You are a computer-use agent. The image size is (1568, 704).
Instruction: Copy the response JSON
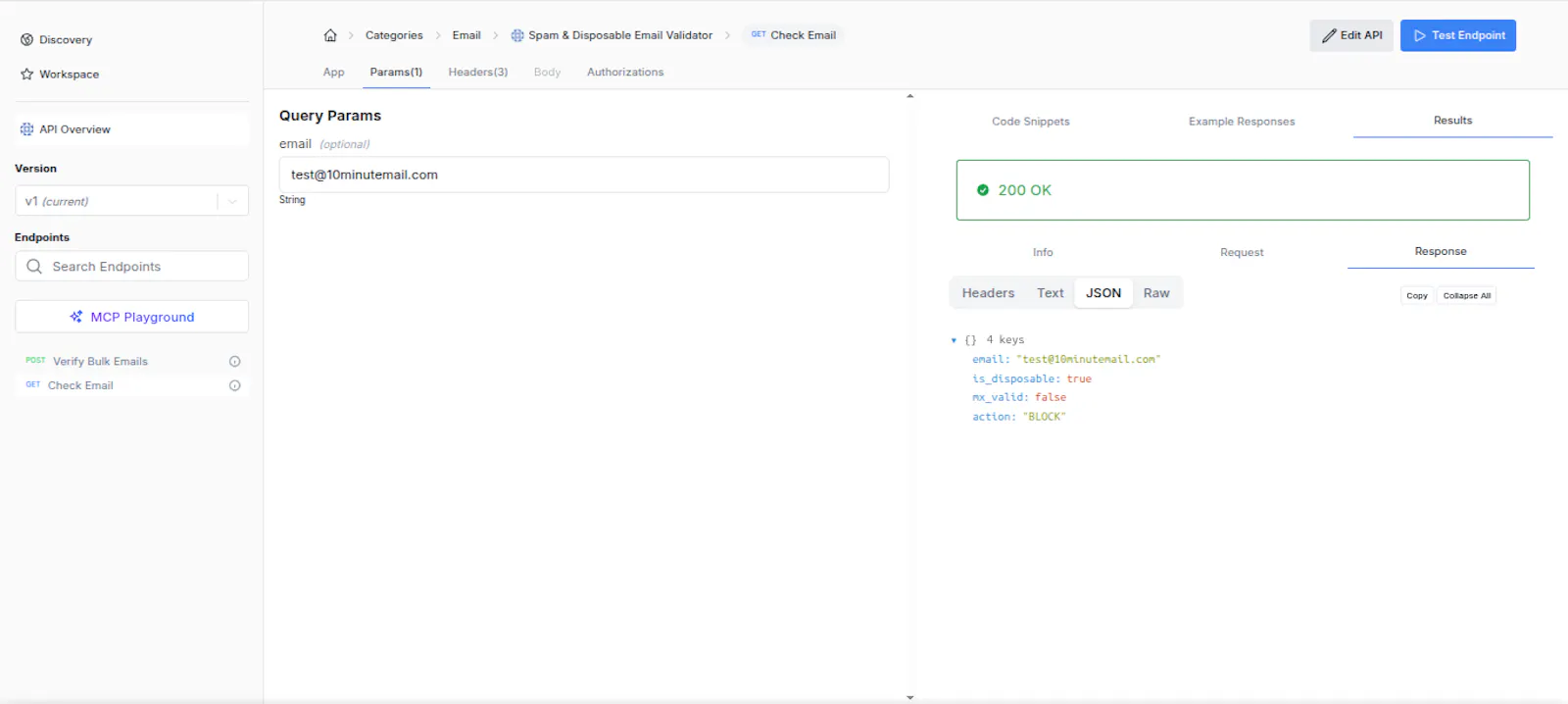(1417, 295)
